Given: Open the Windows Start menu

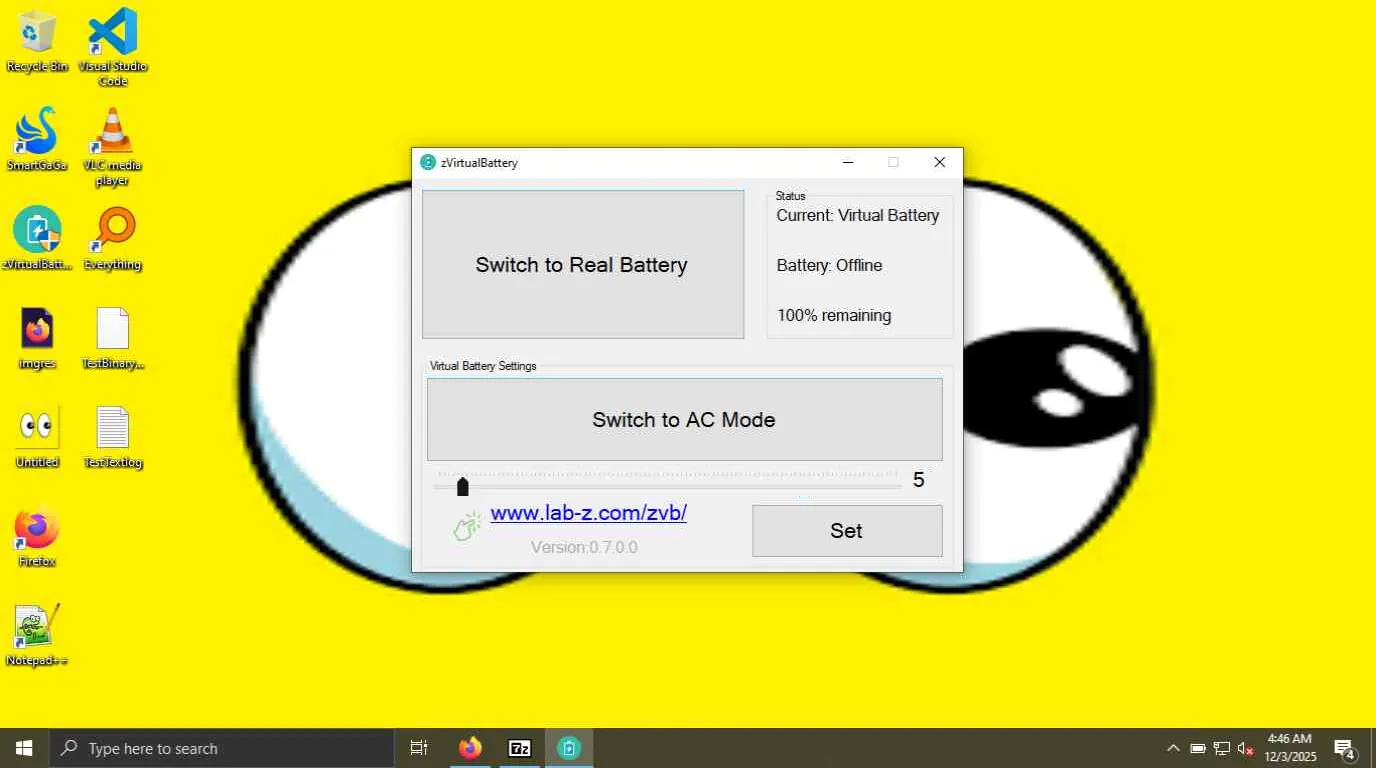Looking at the screenshot, I should tap(24, 748).
